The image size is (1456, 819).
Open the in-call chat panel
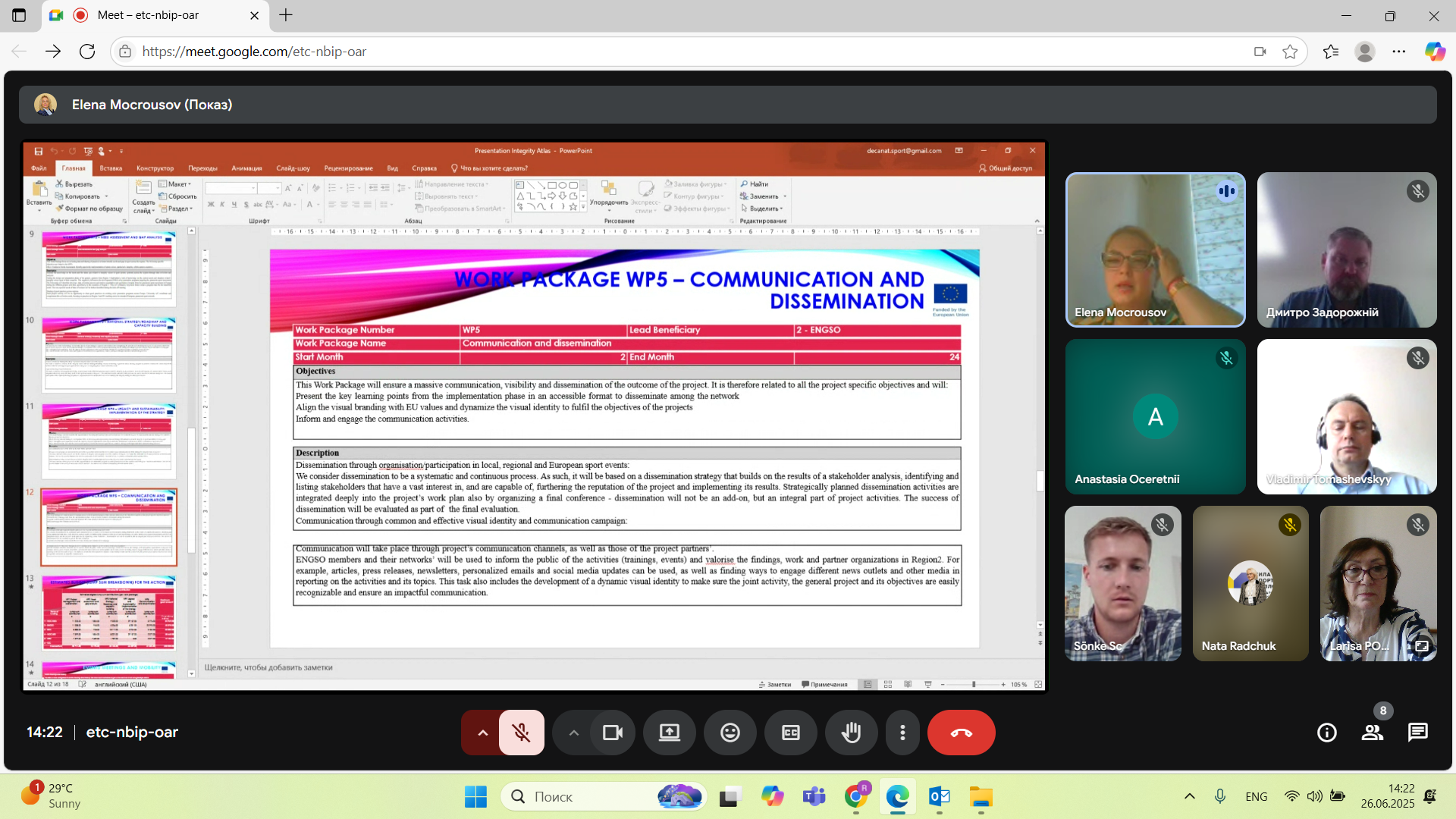click(x=1417, y=733)
